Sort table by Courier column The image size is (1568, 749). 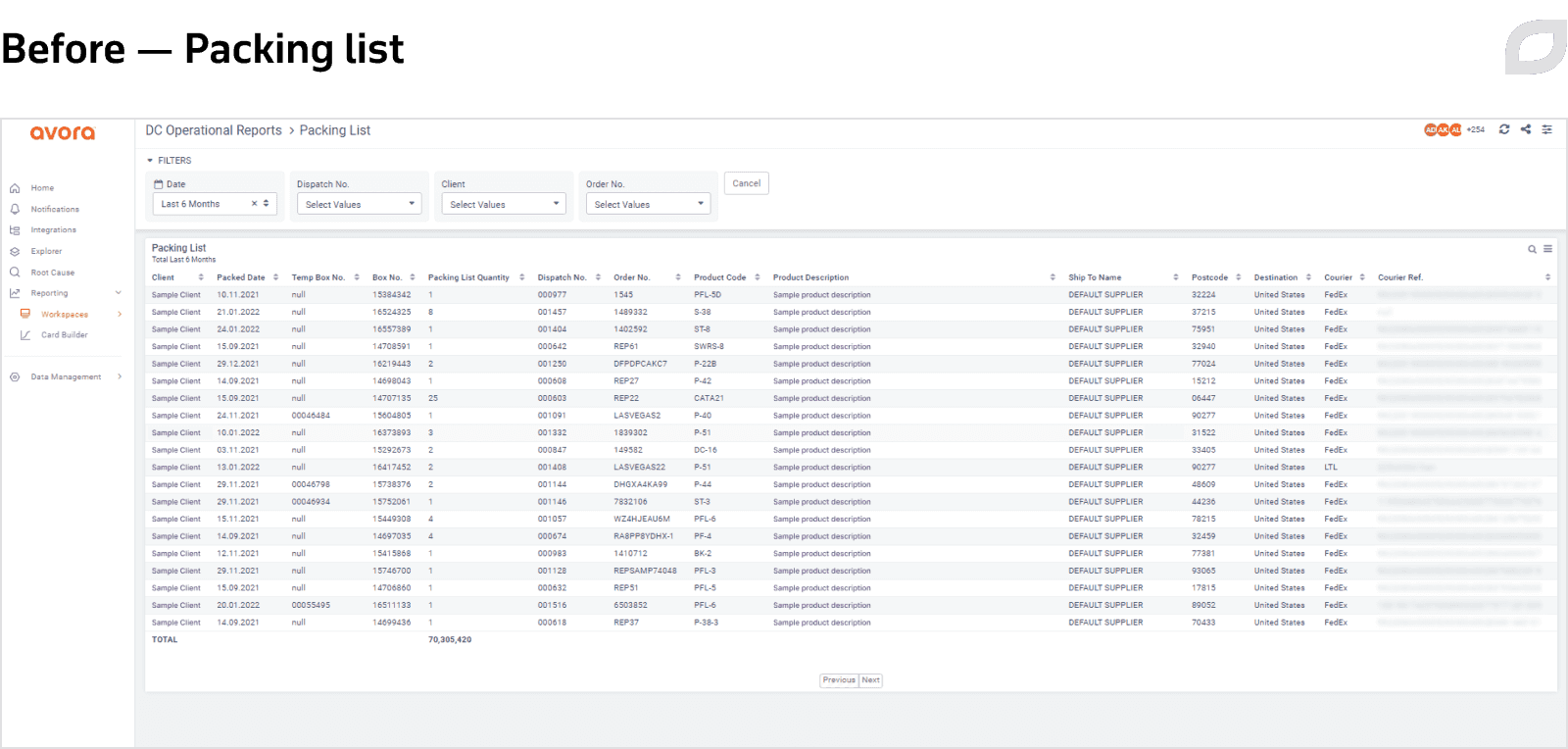1362,277
